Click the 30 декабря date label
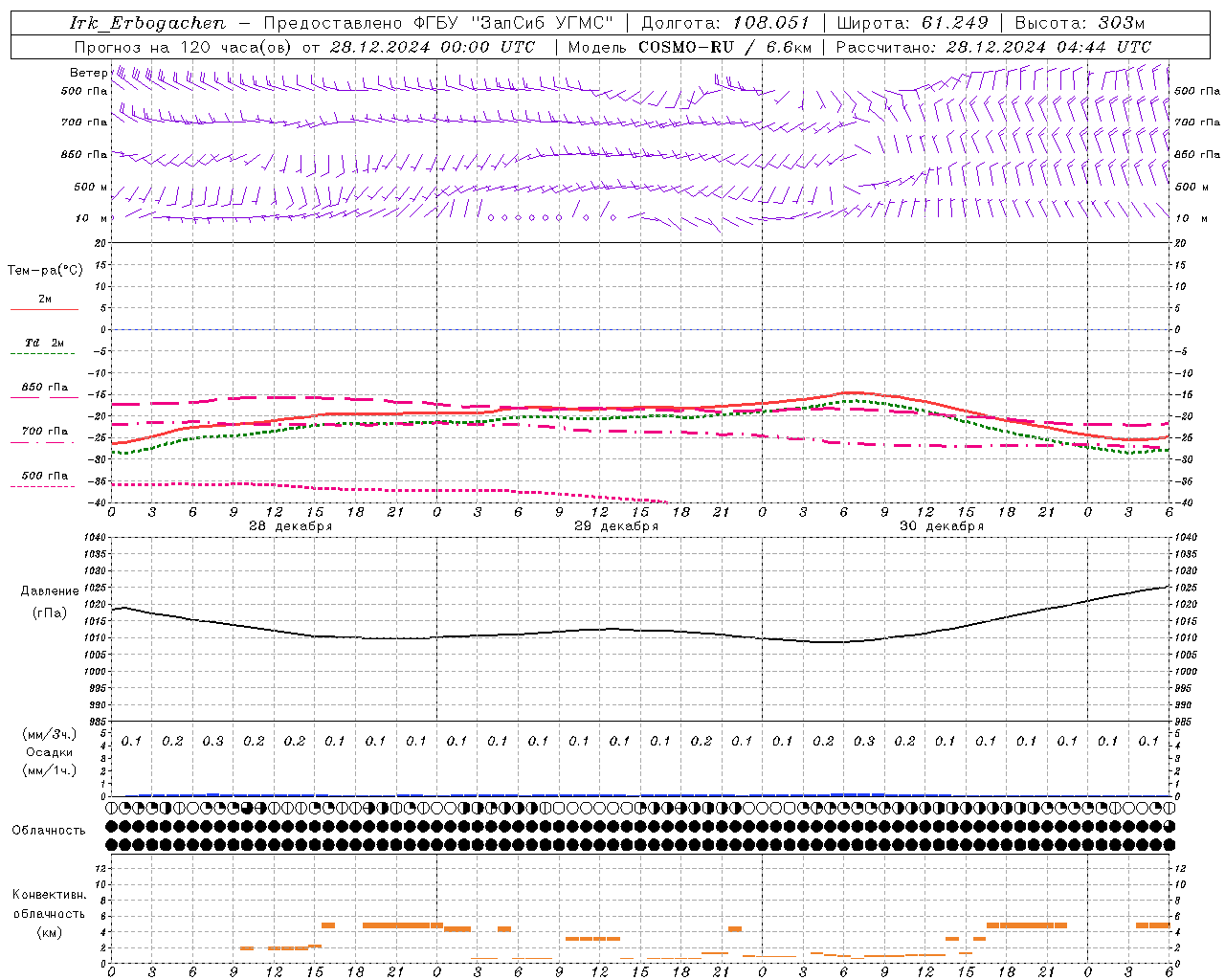Screen dimensions: 1225x980 coord(942,526)
